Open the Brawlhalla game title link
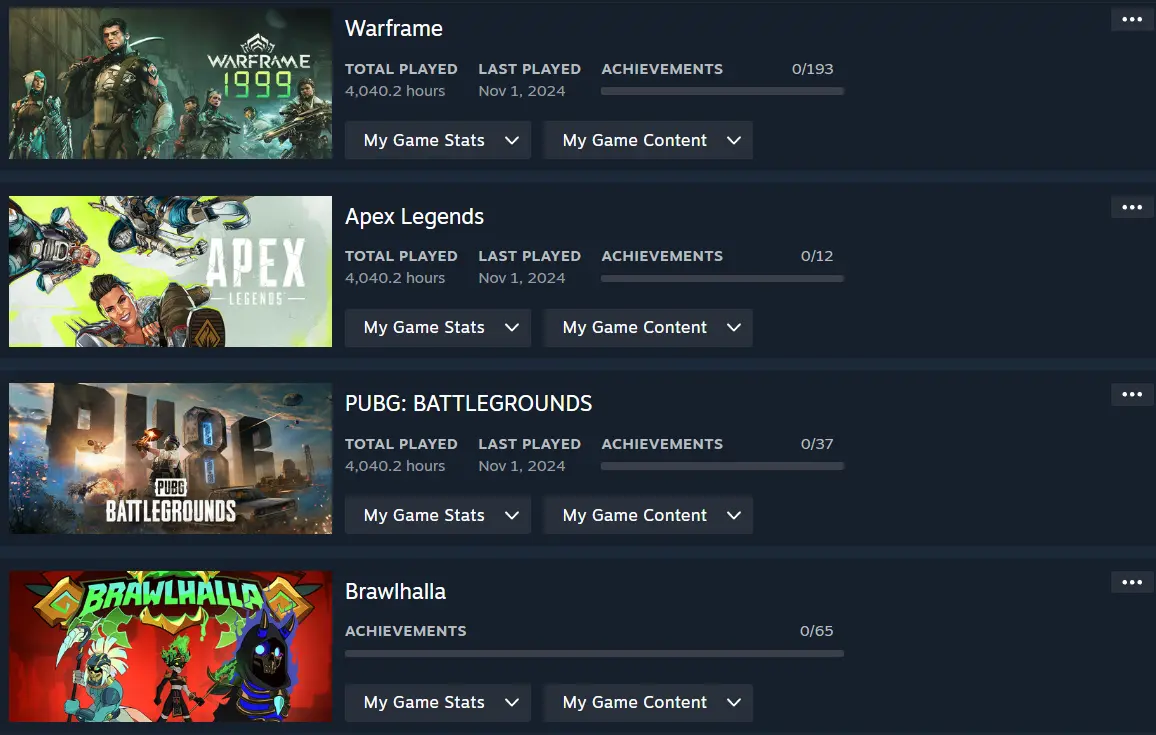The image size is (1156, 735). pos(395,592)
